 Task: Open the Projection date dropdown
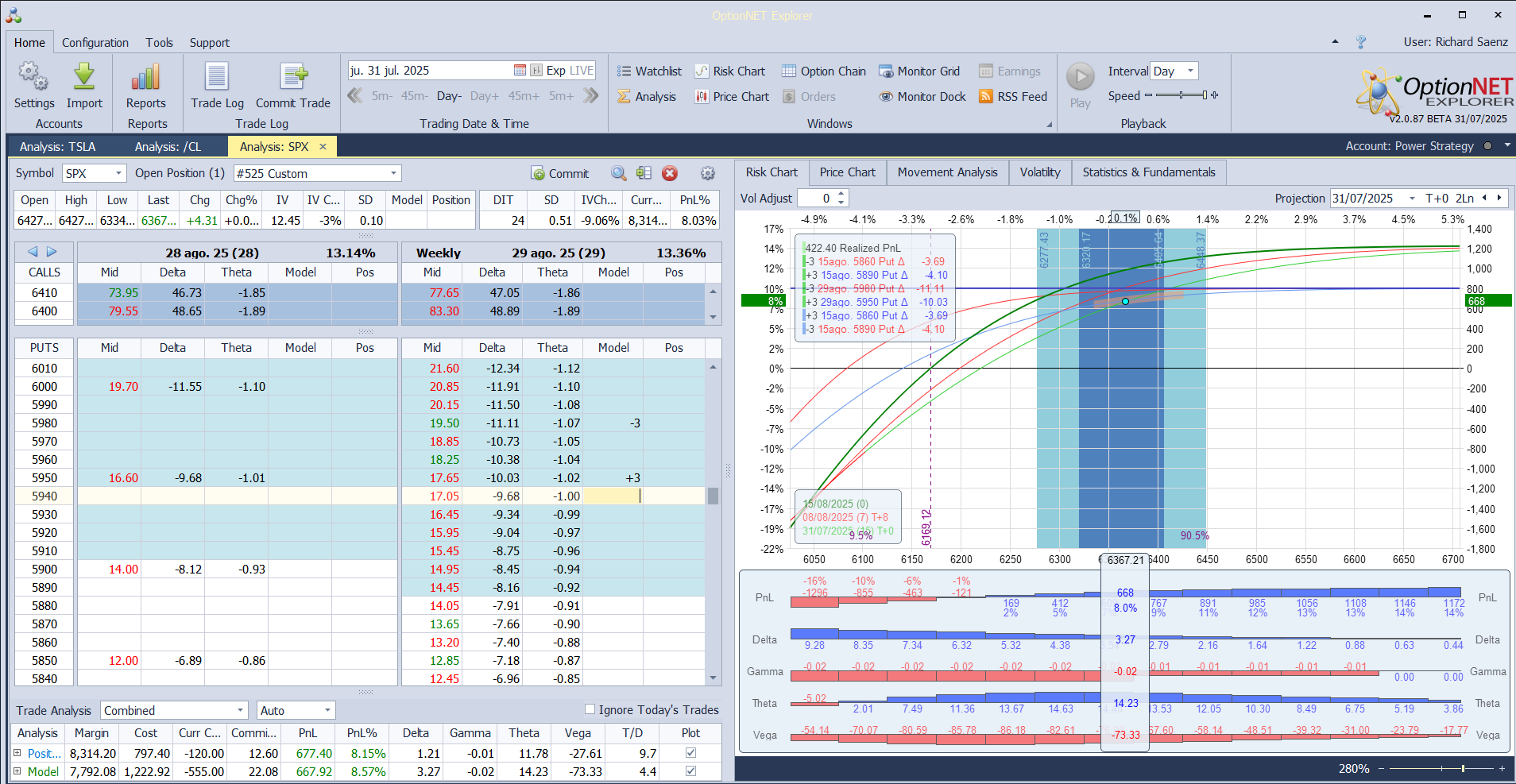point(1412,199)
